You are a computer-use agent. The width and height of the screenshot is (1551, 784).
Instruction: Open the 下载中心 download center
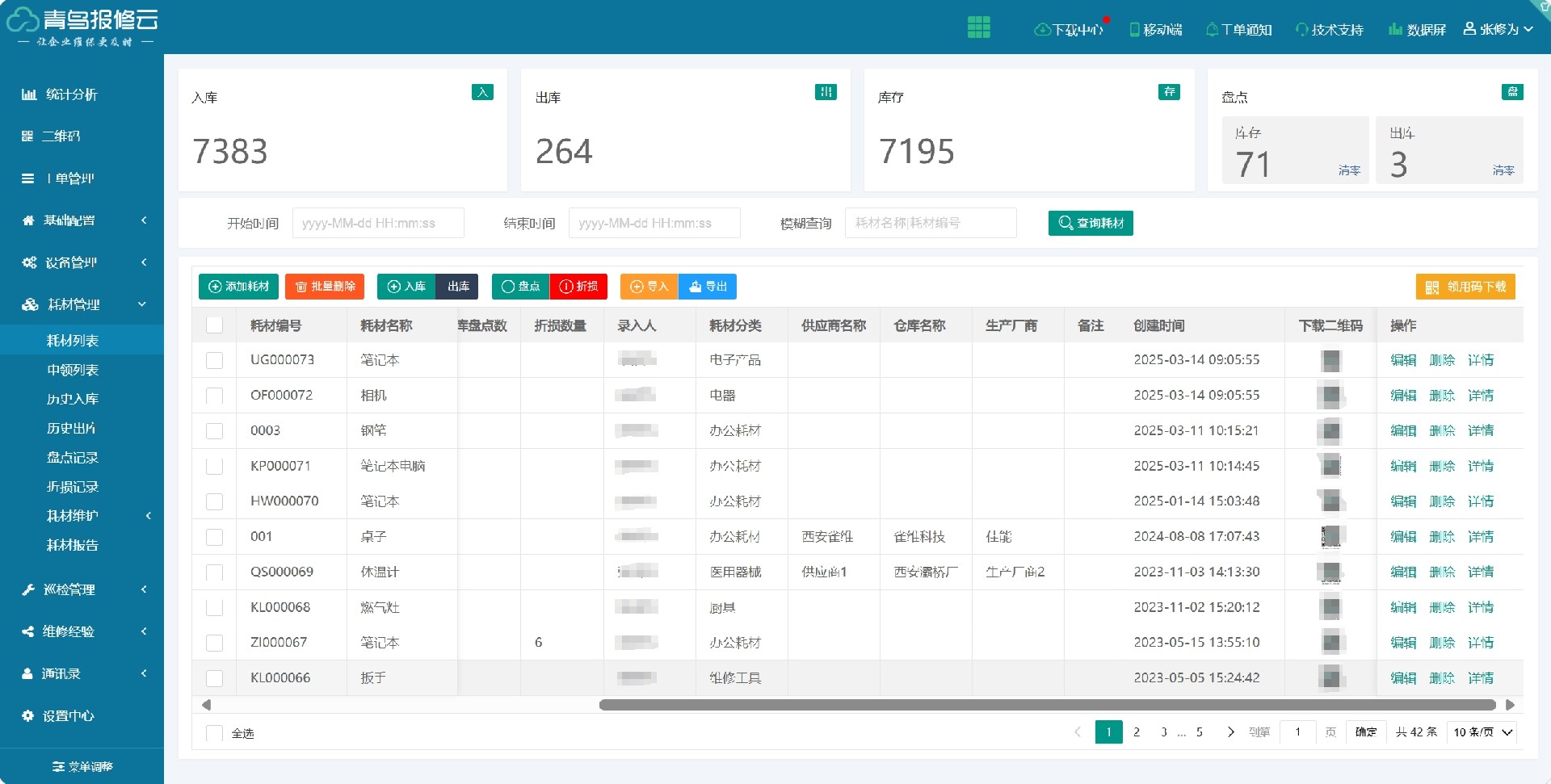coord(1069,30)
